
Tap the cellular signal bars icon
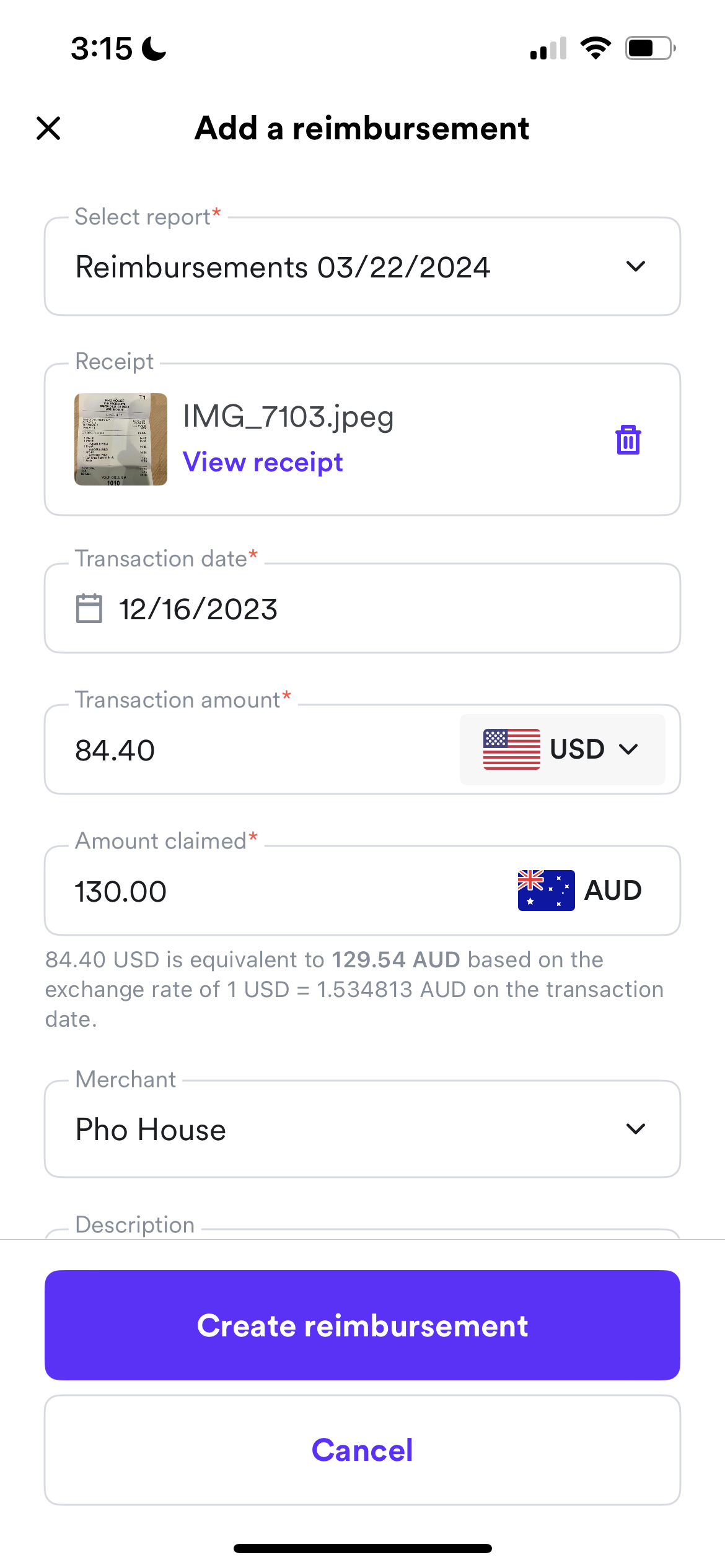coord(548,48)
